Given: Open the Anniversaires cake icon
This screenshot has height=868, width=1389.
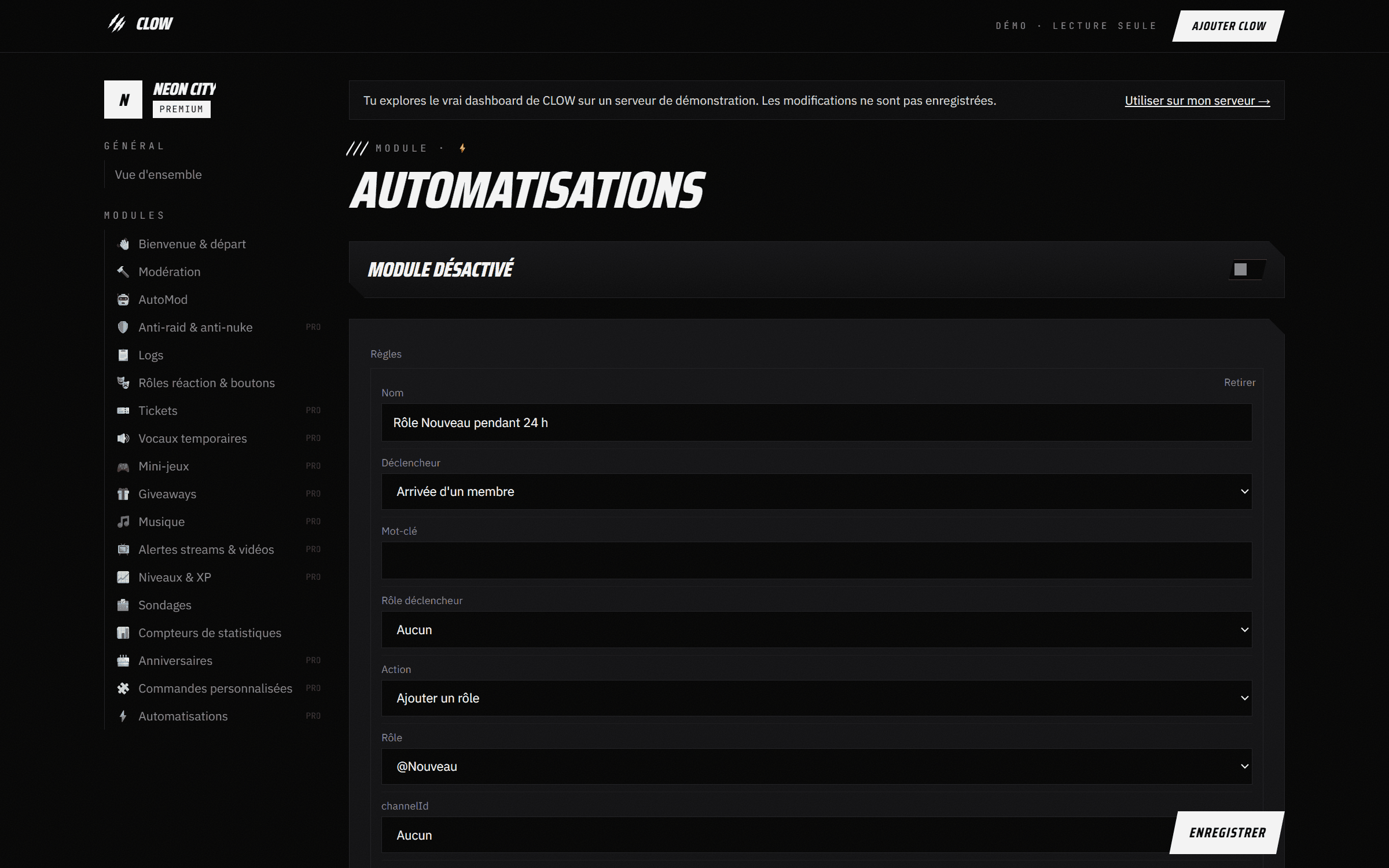Looking at the screenshot, I should pyautogui.click(x=123, y=661).
